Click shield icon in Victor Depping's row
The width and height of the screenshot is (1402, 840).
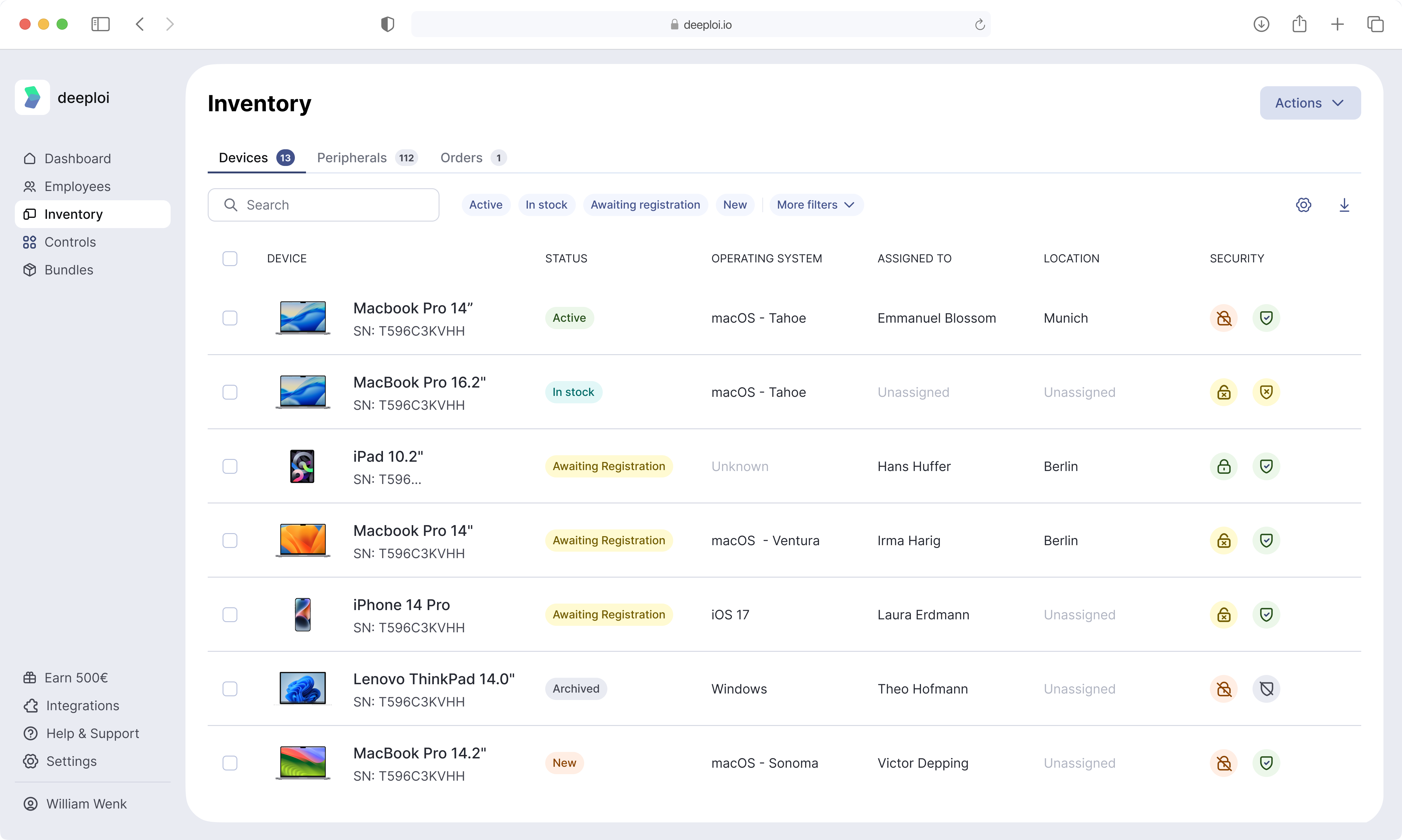point(1266,763)
